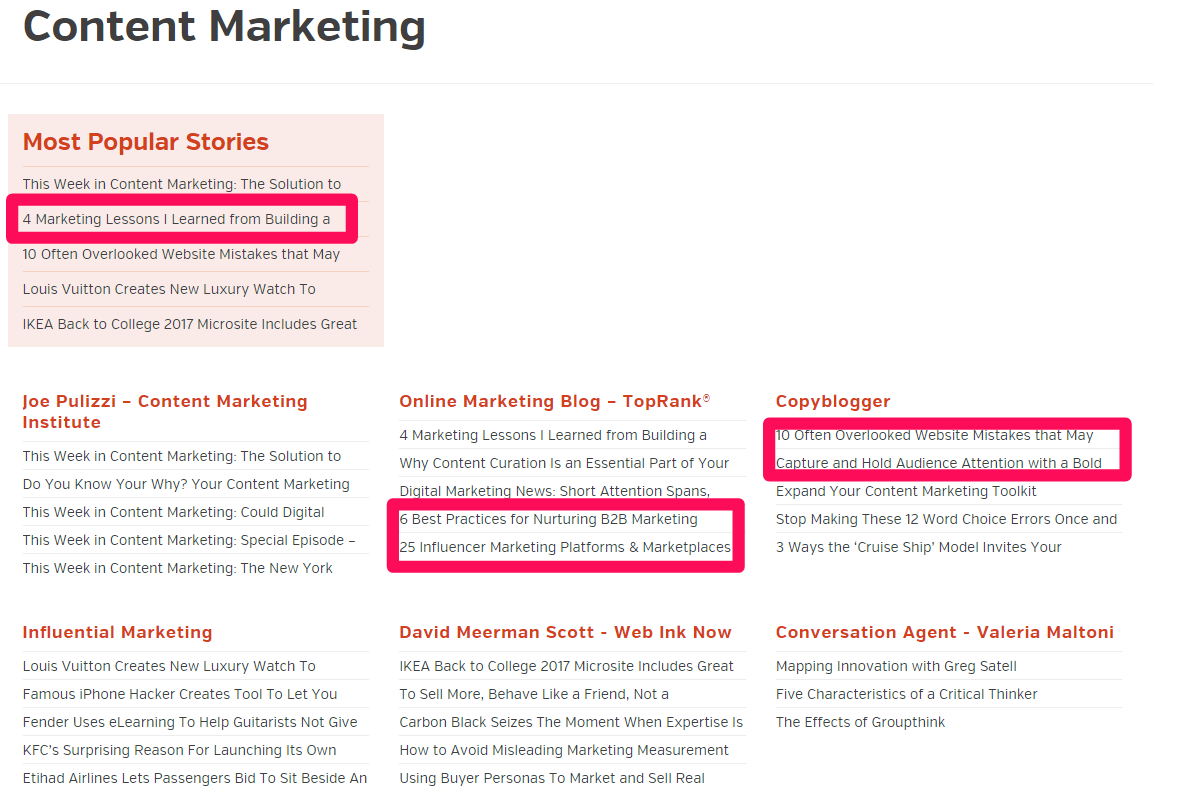Click the Influential Marketing section heading
Viewport: 1188px width, 802px height.
point(117,632)
